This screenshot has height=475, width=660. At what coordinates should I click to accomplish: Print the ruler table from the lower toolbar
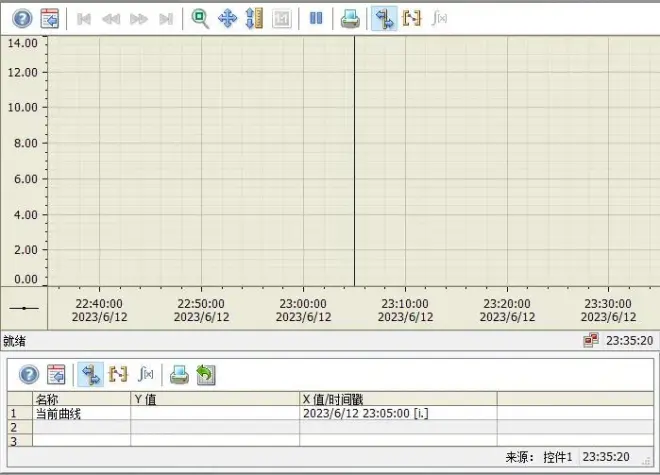point(179,374)
